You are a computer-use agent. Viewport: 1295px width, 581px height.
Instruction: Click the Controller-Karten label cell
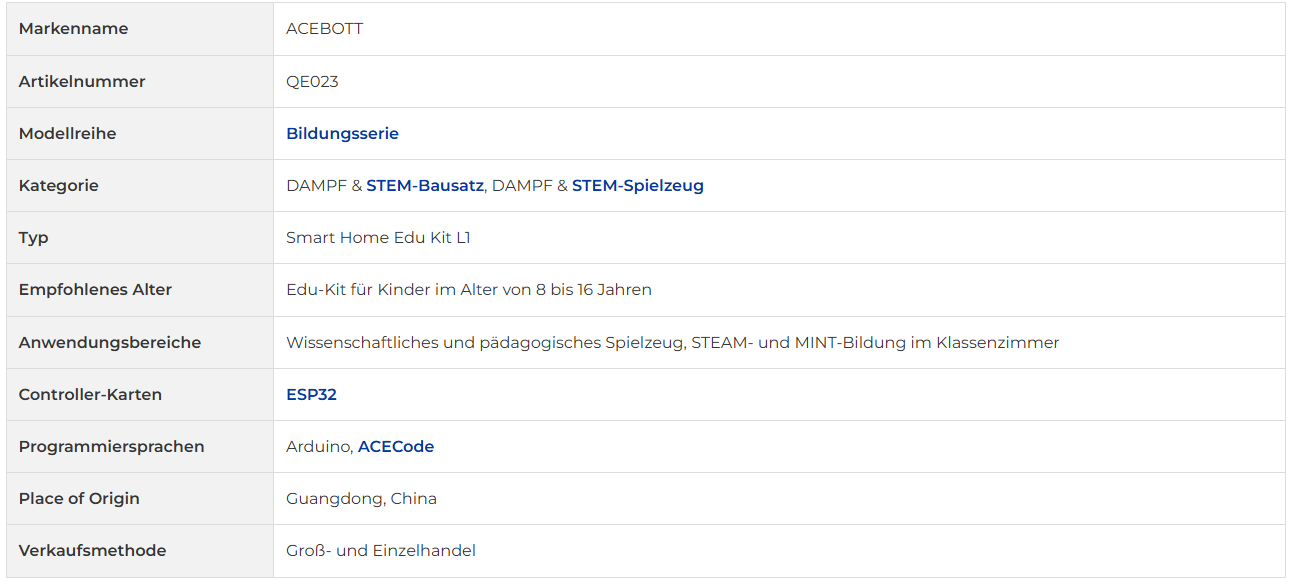(140, 394)
